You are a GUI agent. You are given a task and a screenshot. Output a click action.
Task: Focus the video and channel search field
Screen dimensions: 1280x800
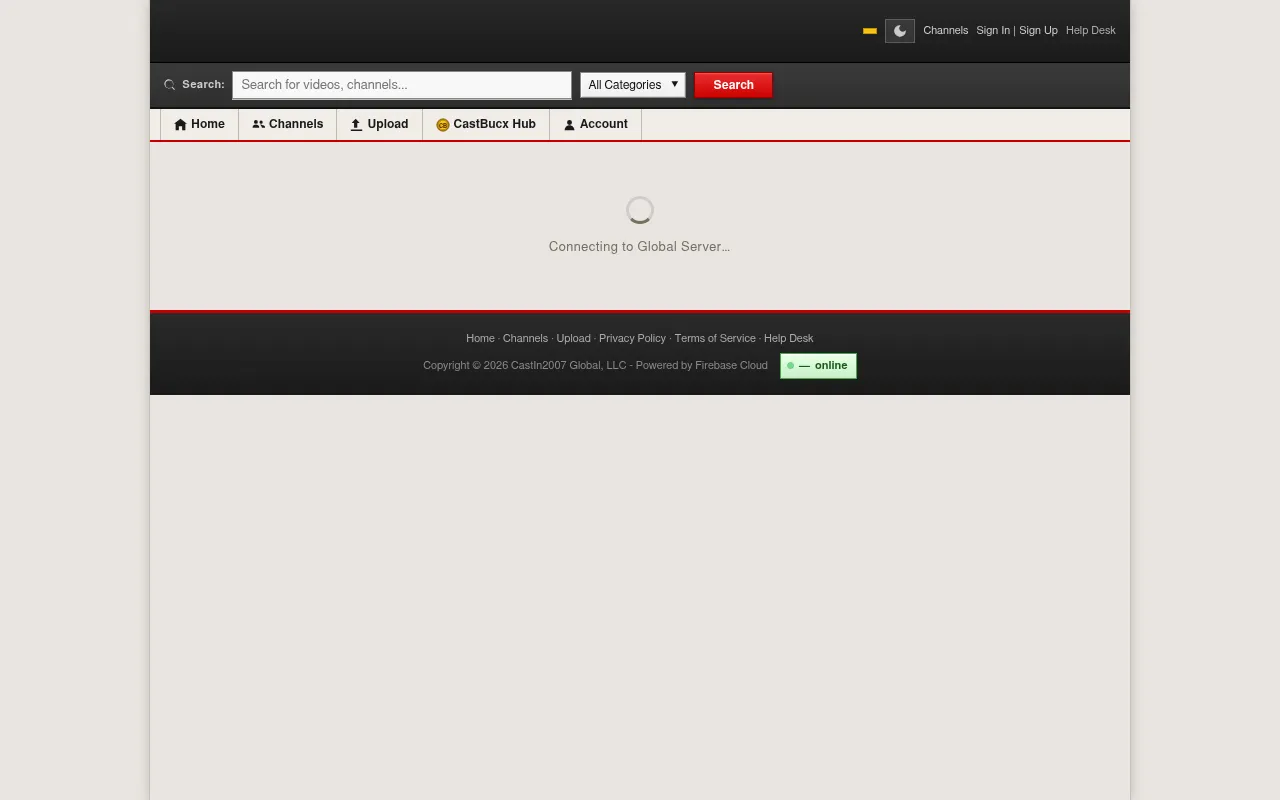click(x=402, y=85)
